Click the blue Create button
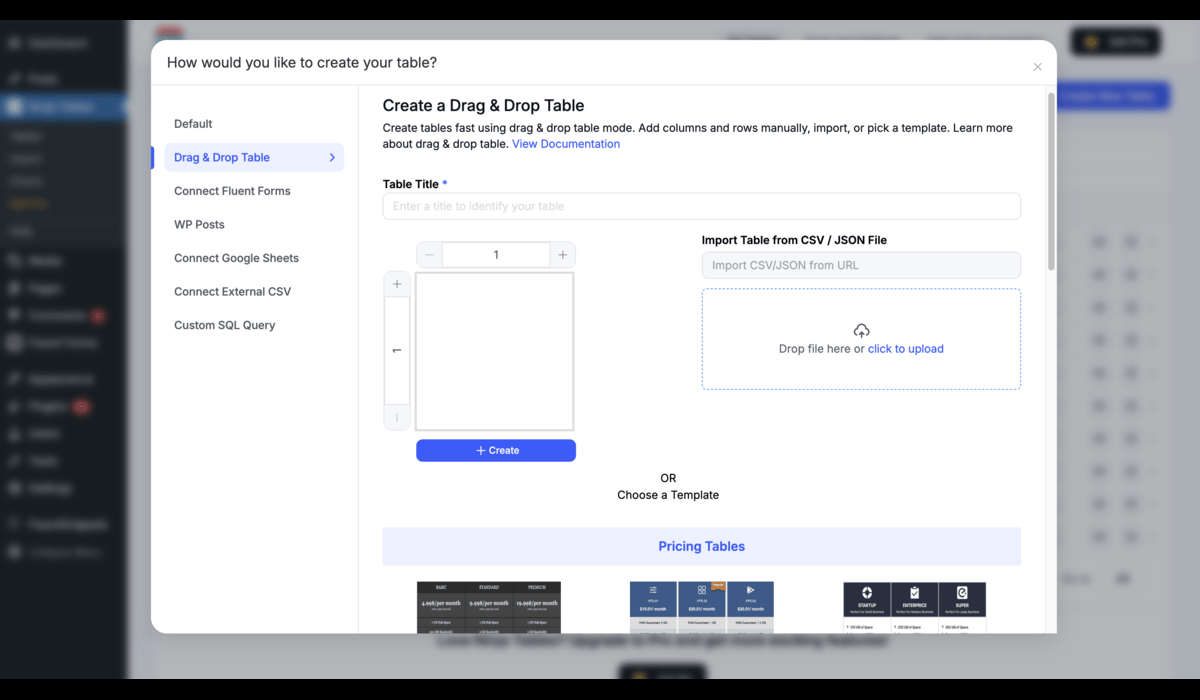This screenshot has height=700, width=1200. click(496, 451)
